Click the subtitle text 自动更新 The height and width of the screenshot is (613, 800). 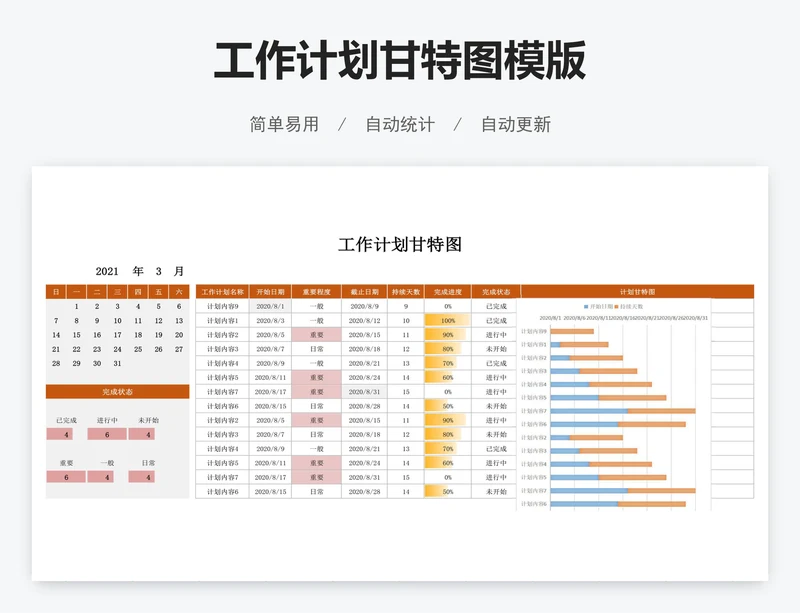click(x=516, y=125)
